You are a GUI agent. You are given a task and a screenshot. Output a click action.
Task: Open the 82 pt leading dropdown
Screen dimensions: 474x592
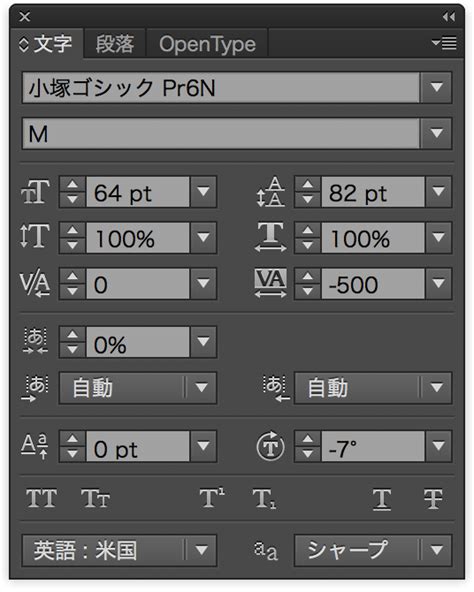click(438, 192)
